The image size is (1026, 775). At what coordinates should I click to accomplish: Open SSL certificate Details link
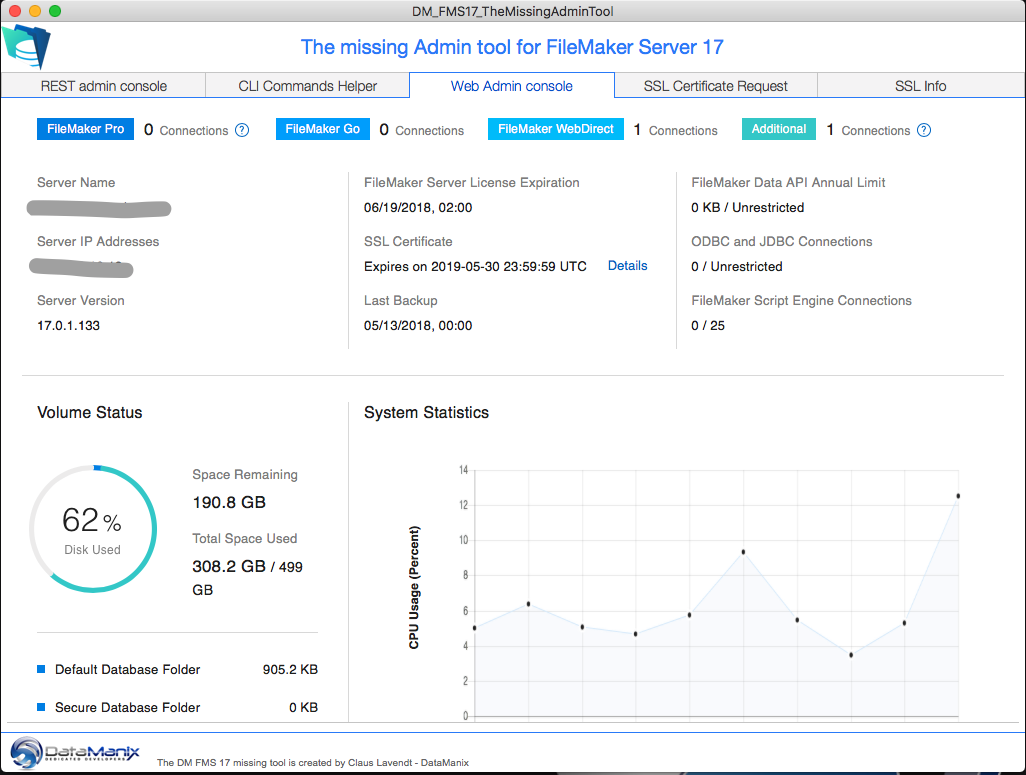coord(628,265)
